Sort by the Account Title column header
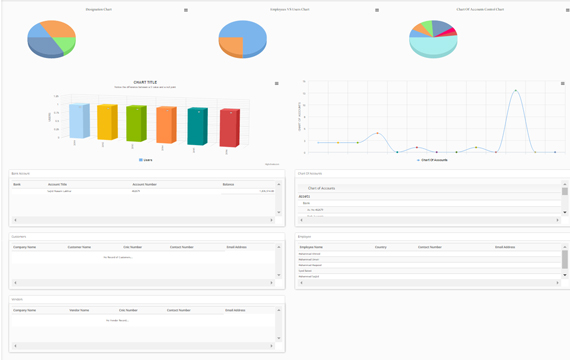 pyautogui.click(x=57, y=184)
